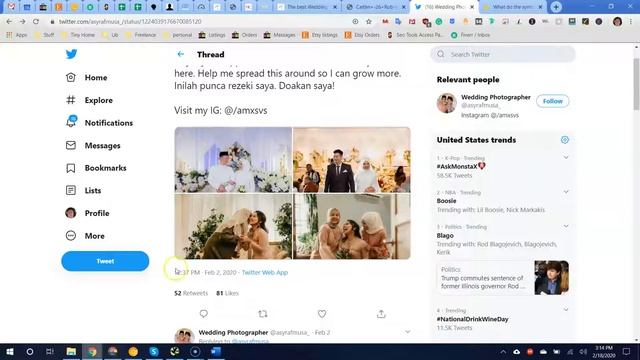Open Windows Start menu
640x360 pixels.
click(10, 351)
